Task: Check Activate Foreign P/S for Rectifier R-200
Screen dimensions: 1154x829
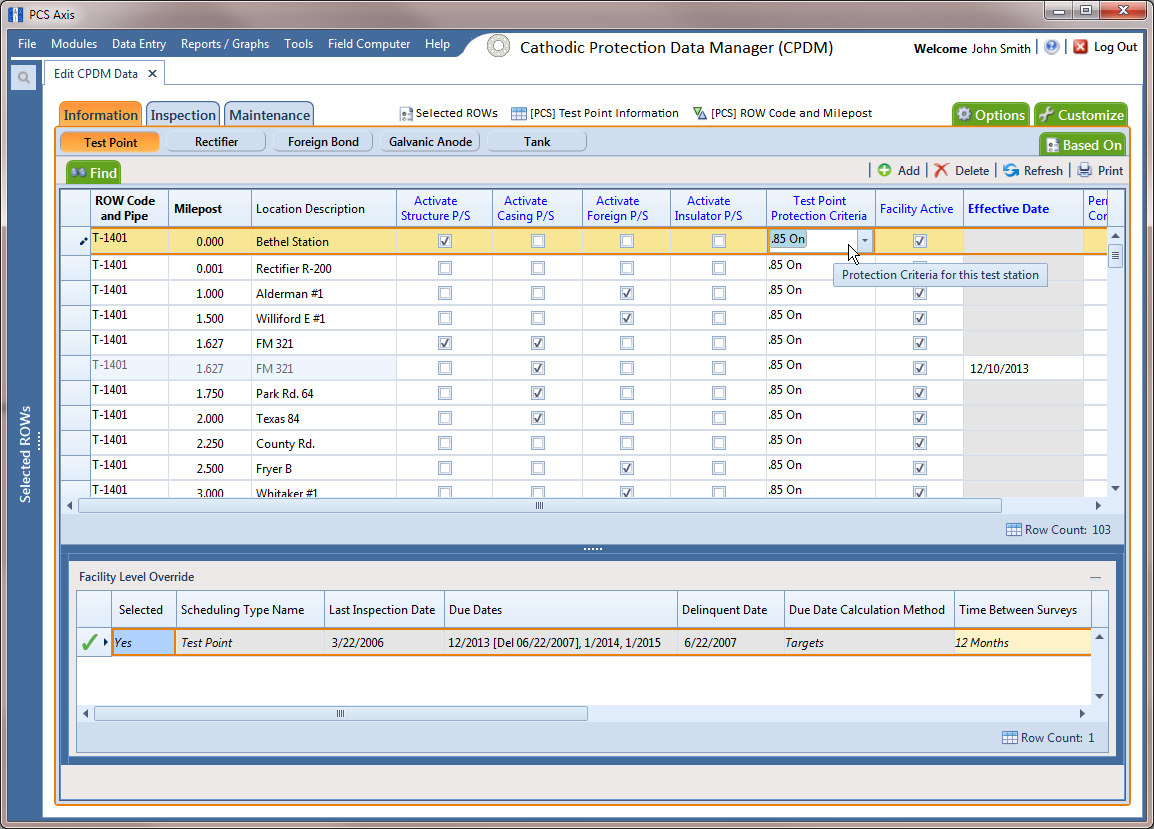Action: point(627,268)
